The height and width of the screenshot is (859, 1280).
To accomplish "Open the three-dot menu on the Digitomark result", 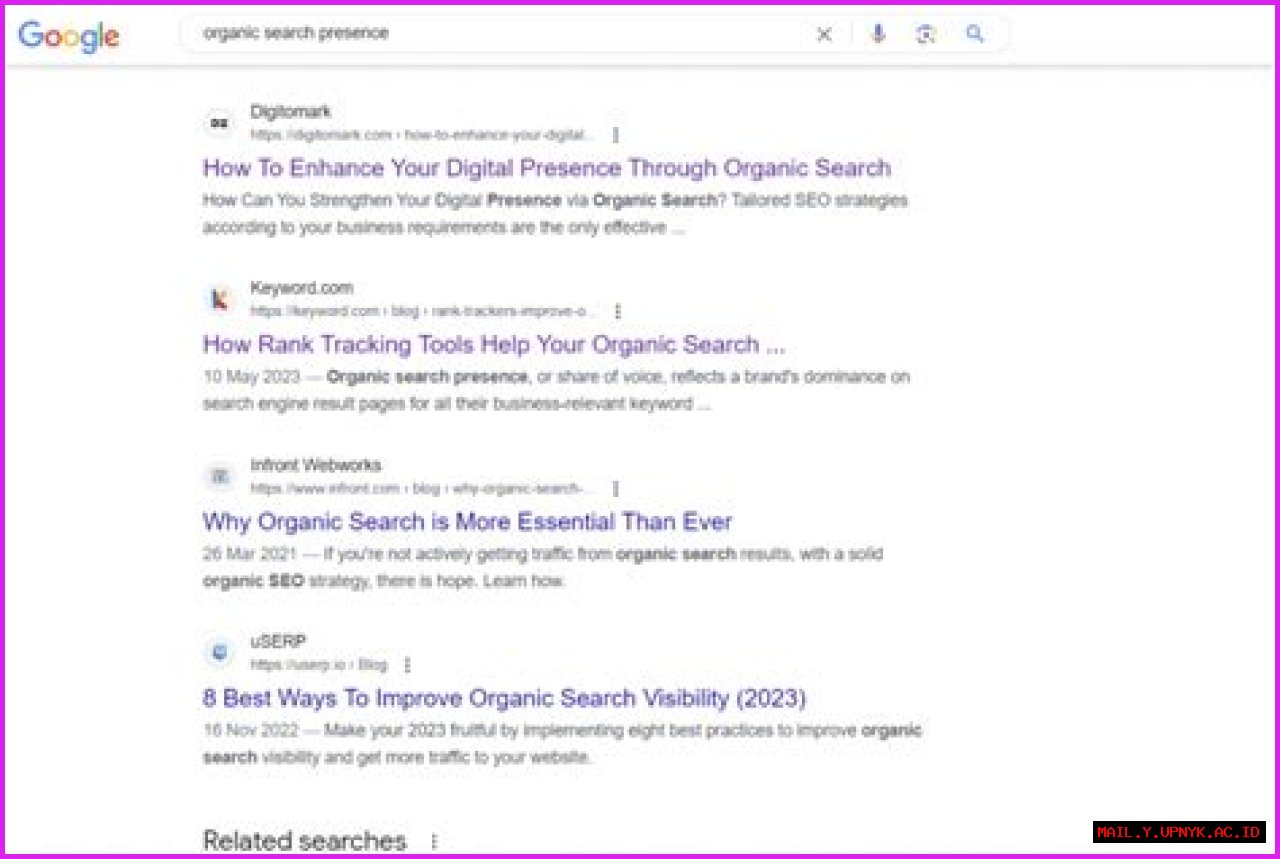I will [x=616, y=135].
